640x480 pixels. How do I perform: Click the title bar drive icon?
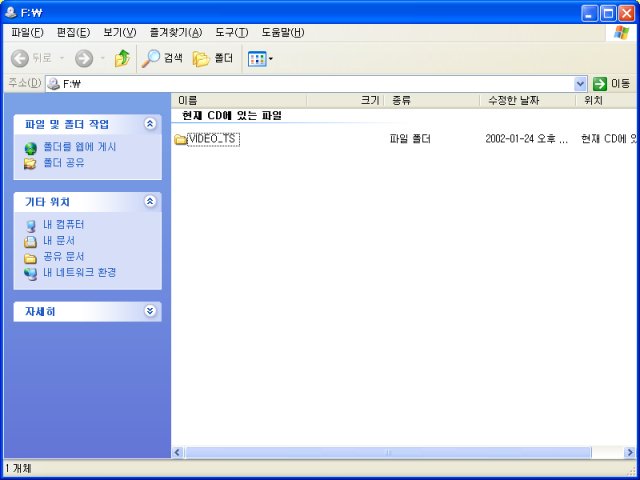click(x=11, y=13)
